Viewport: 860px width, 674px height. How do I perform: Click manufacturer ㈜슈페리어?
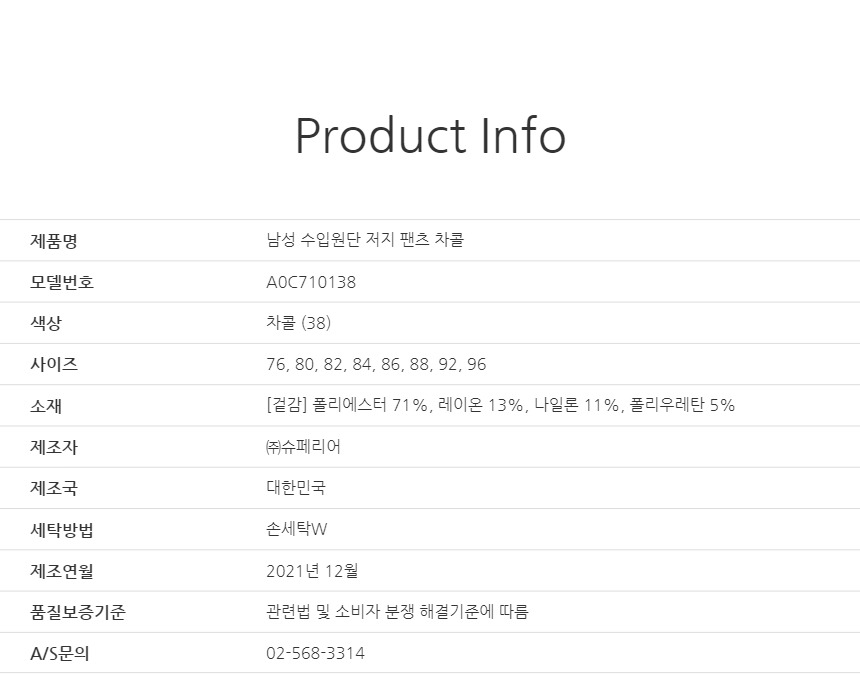pos(303,446)
